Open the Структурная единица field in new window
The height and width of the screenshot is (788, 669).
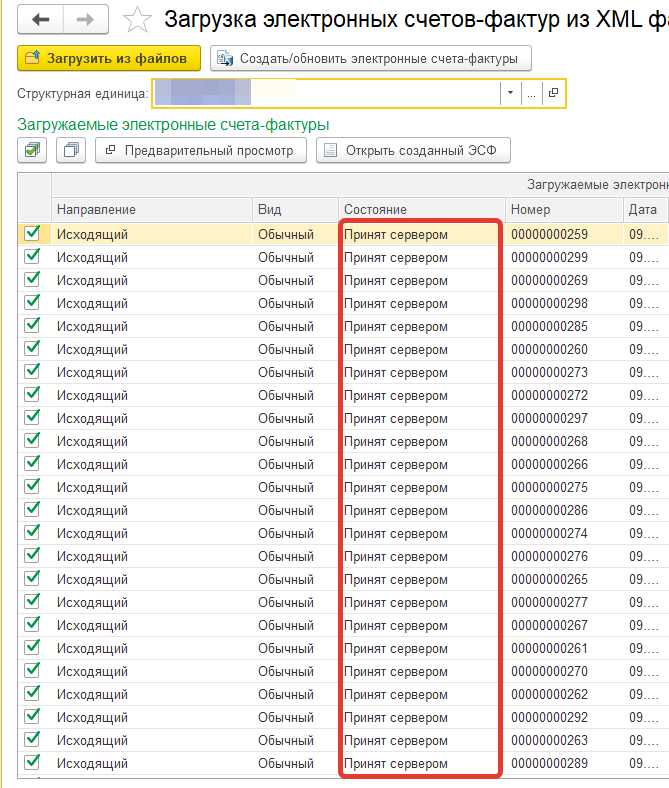click(x=553, y=93)
